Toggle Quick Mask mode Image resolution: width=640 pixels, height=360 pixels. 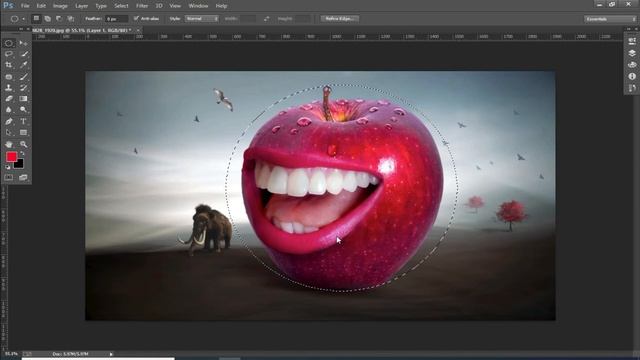9,178
